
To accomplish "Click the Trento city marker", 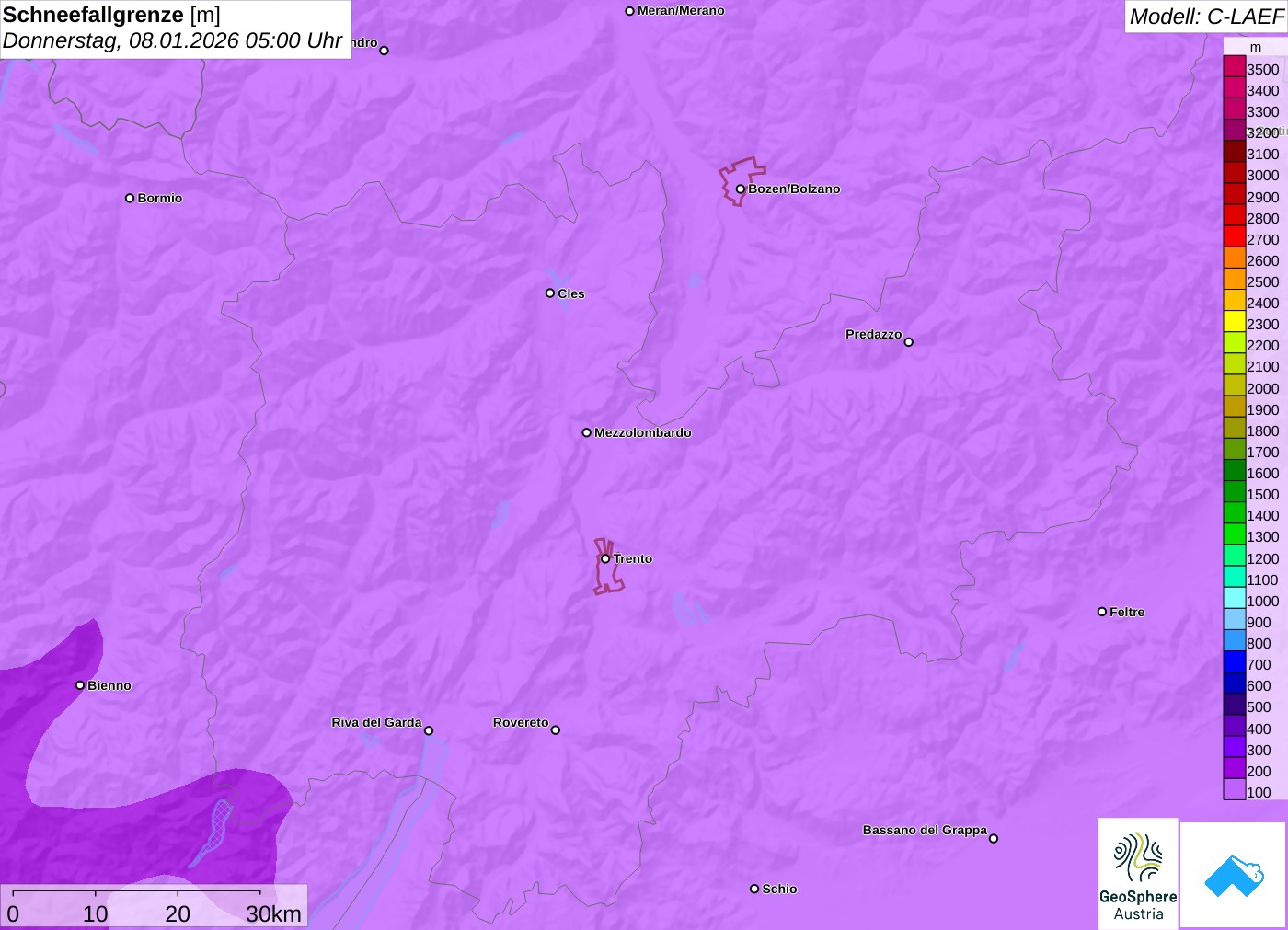I will [605, 558].
